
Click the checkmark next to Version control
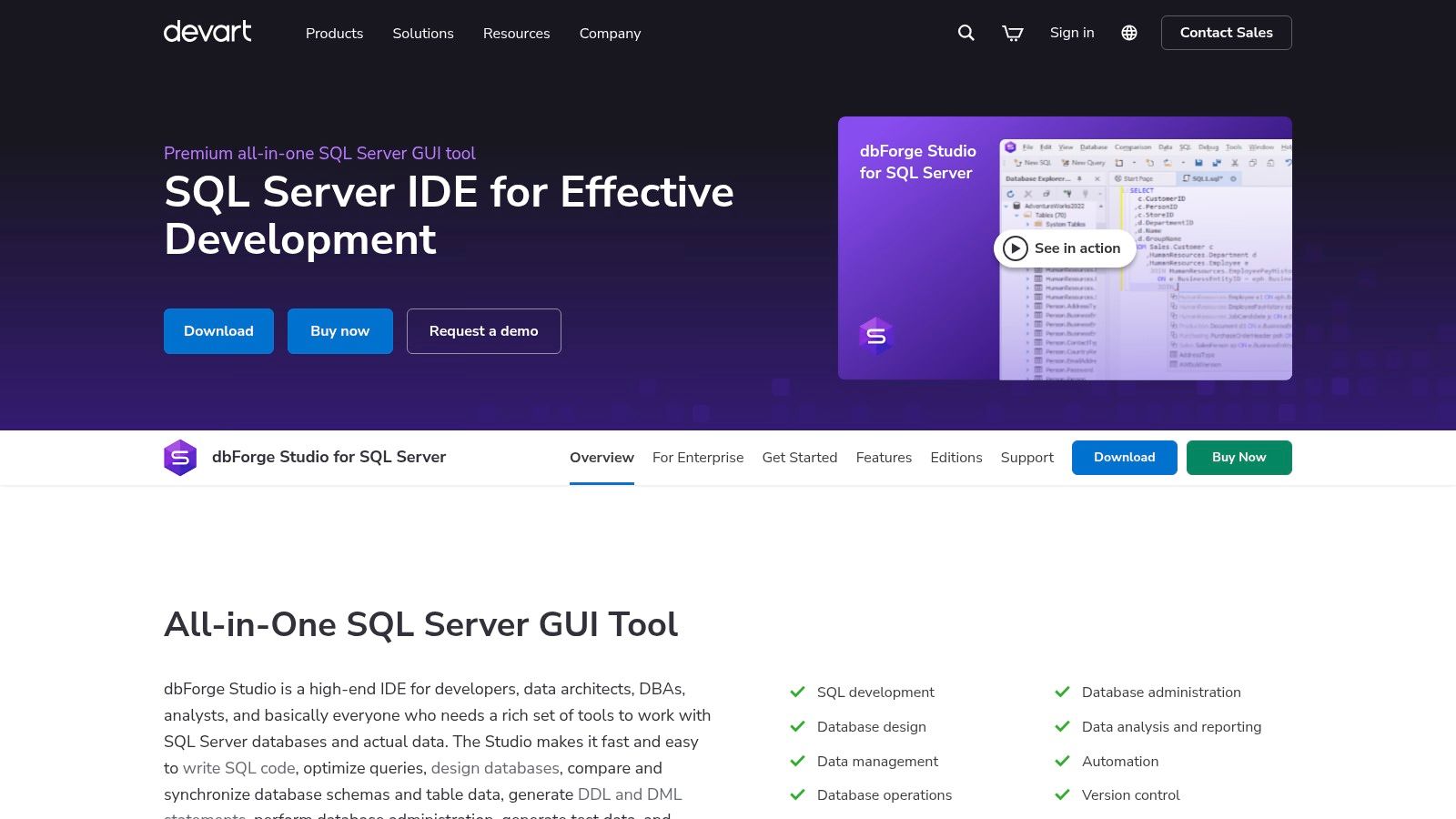pyautogui.click(x=1062, y=795)
